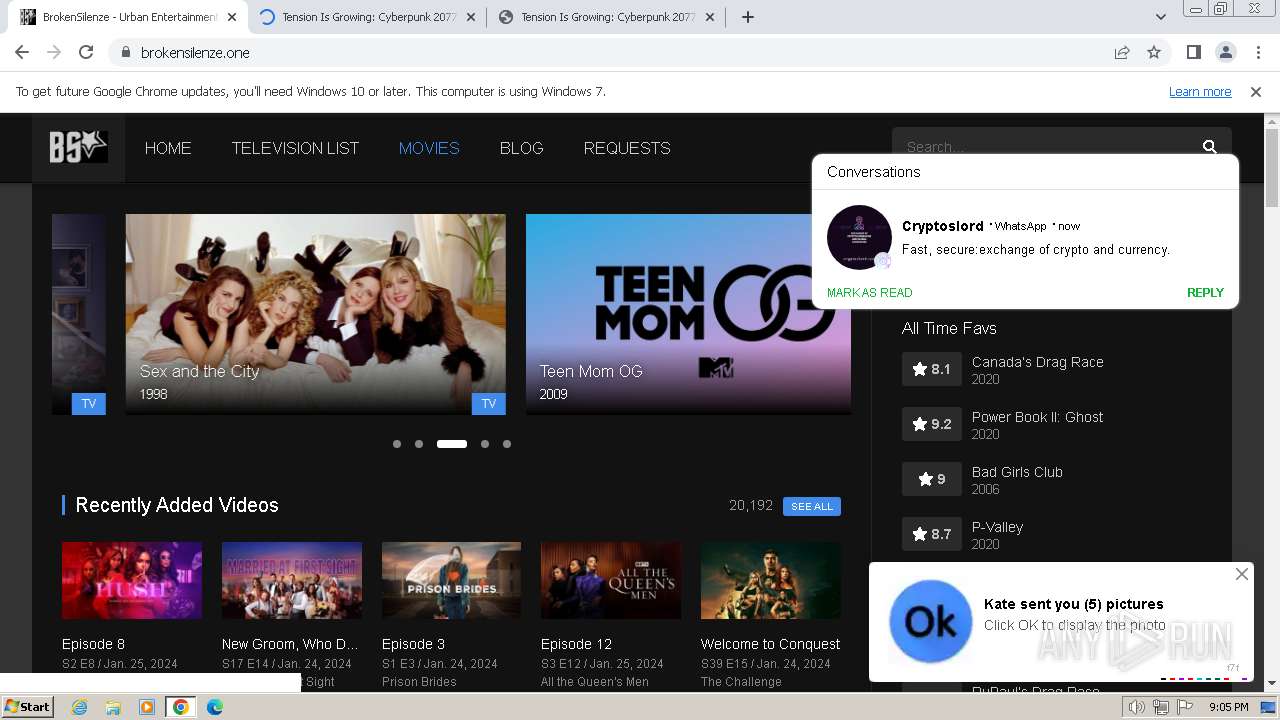Image resolution: width=1280 pixels, height=720 pixels.
Task: Launch Internet Explorer from taskbar
Action: pyautogui.click(x=80, y=707)
